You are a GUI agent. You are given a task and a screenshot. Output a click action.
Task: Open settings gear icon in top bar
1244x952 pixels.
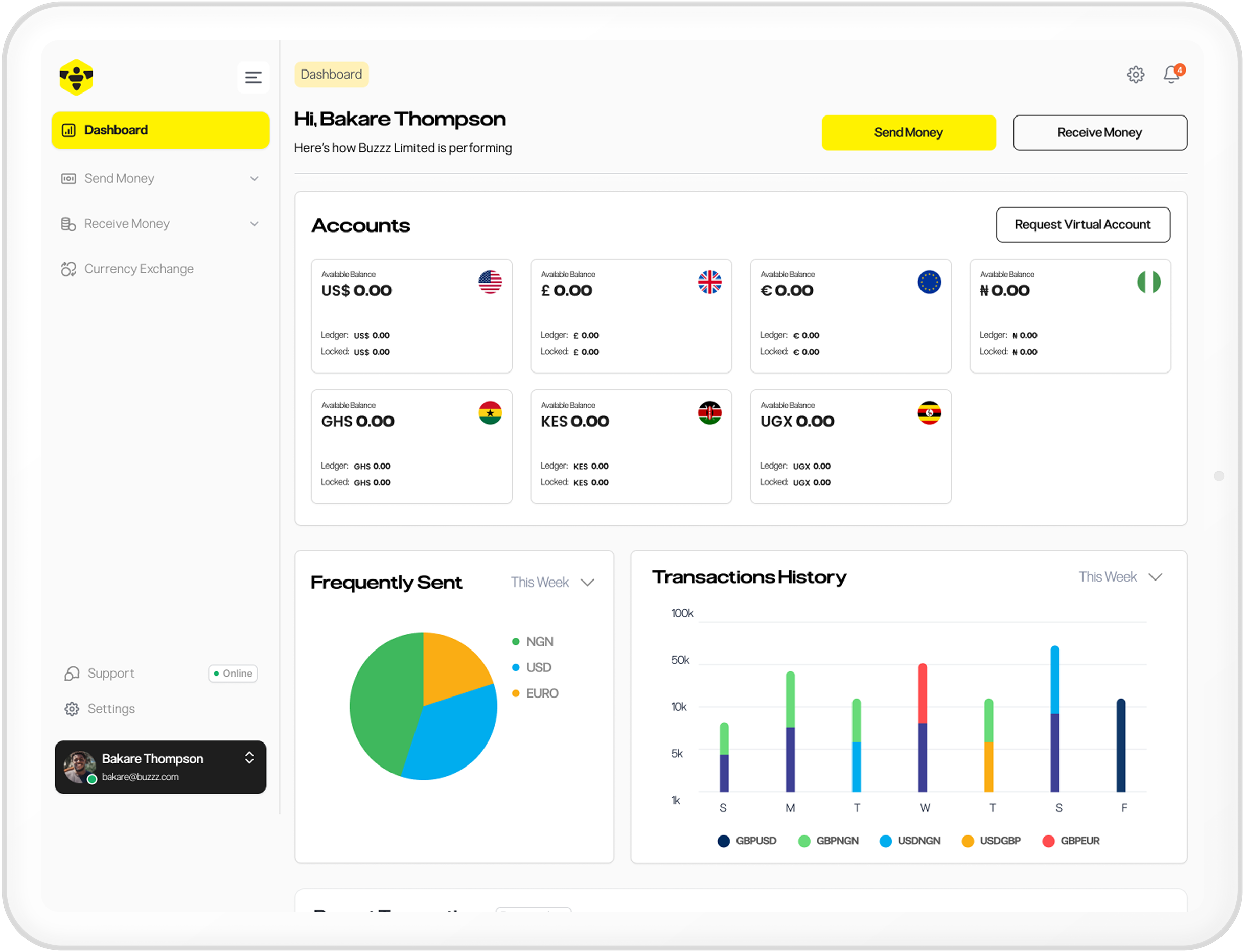coord(1135,74)
